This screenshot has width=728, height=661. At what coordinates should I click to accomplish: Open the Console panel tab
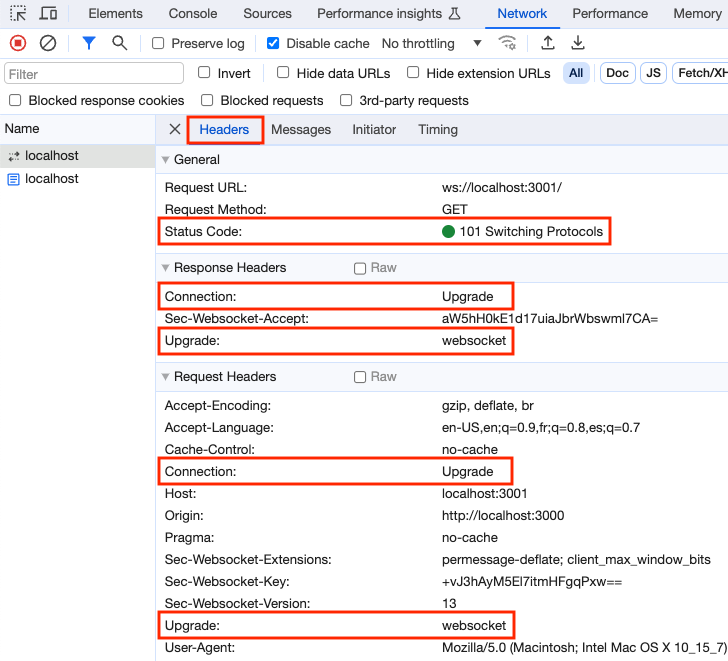pyautogui.click(x=193, y=13)
